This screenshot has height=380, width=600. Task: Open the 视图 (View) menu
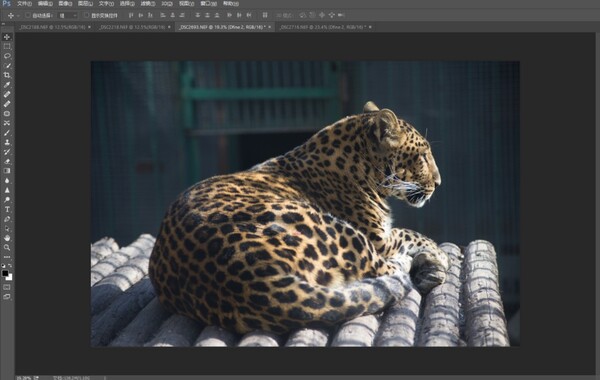[x=186, y=3]
